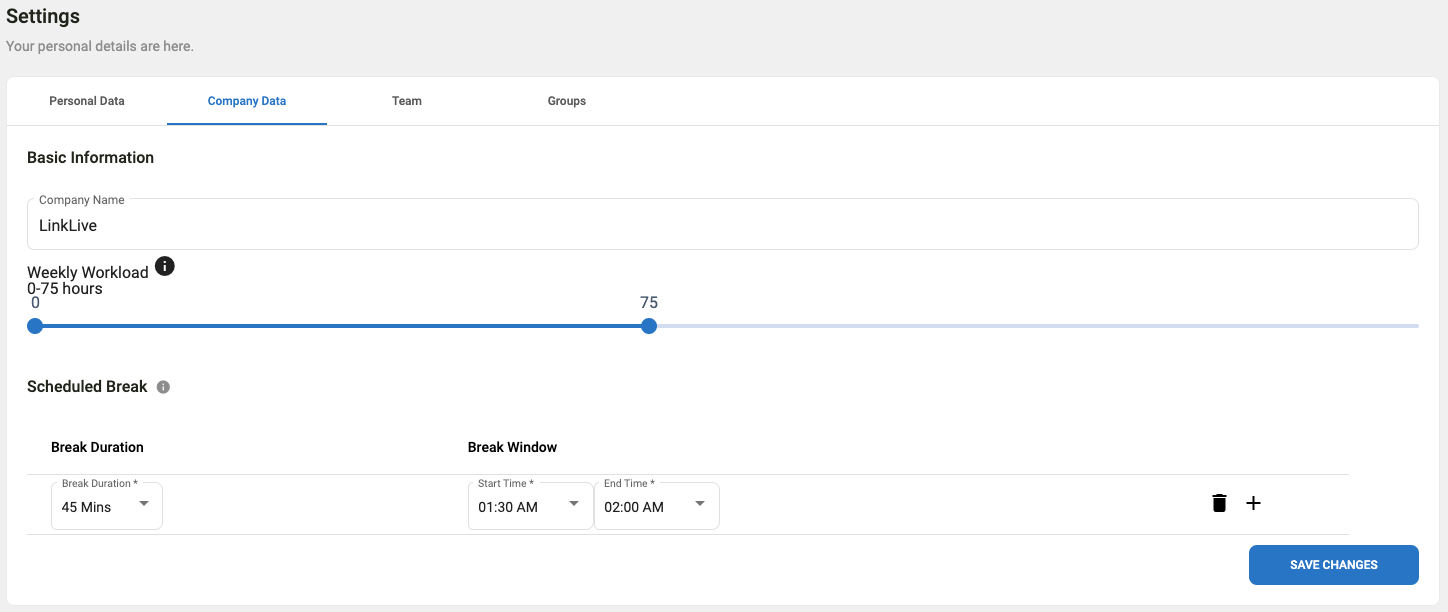The height and width of the screenshot is (612, 1448).
Task: Delete the scheduled break with trash icon
Action: pyautogui.click(x=1219, y=503)
